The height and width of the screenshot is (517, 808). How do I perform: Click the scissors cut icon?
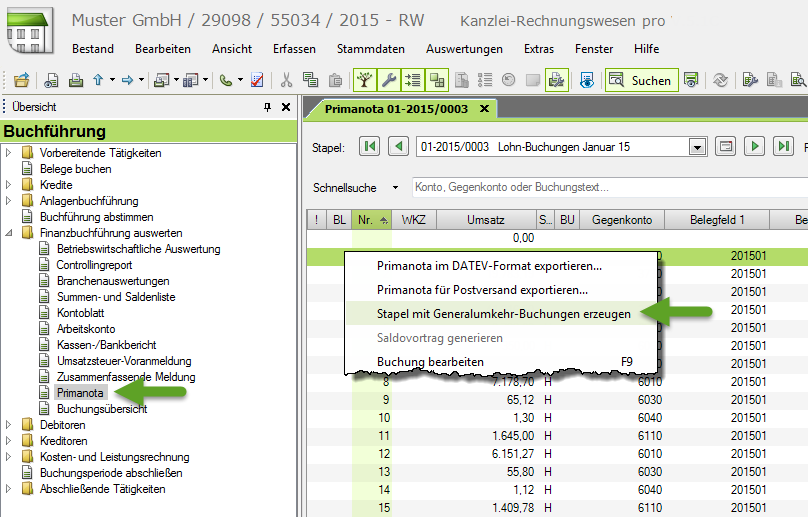(x=286, y=80)
